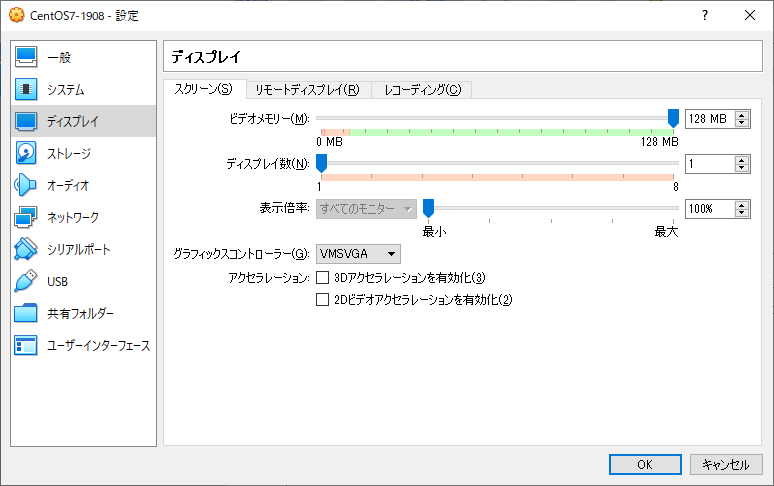Click the VirtualBox gear icon in title bar
The height and width of the screenshot is (486, 774).
click(x=17, y=15)
